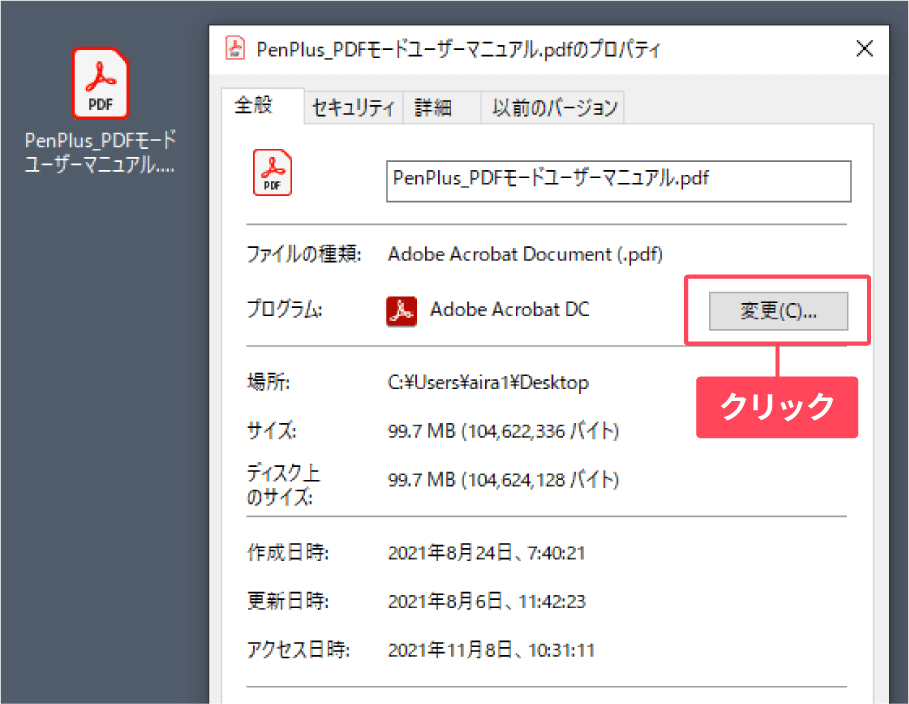Click the アクセス日時: label
Screen dimensions: 909x704
(x=298, y=650)
